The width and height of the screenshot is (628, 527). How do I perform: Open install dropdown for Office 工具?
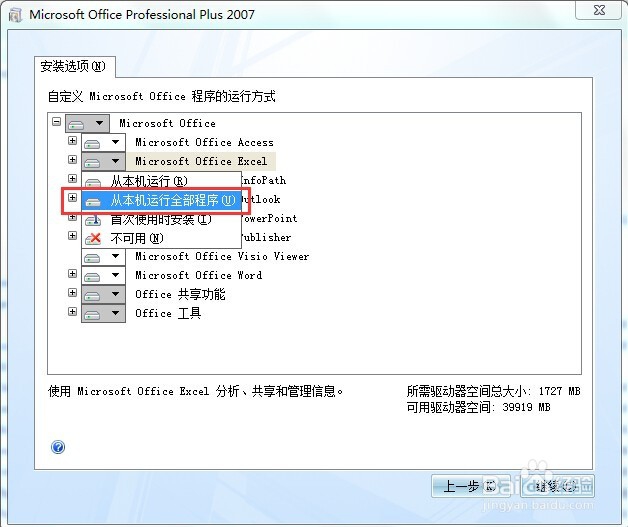click(103, 313)
